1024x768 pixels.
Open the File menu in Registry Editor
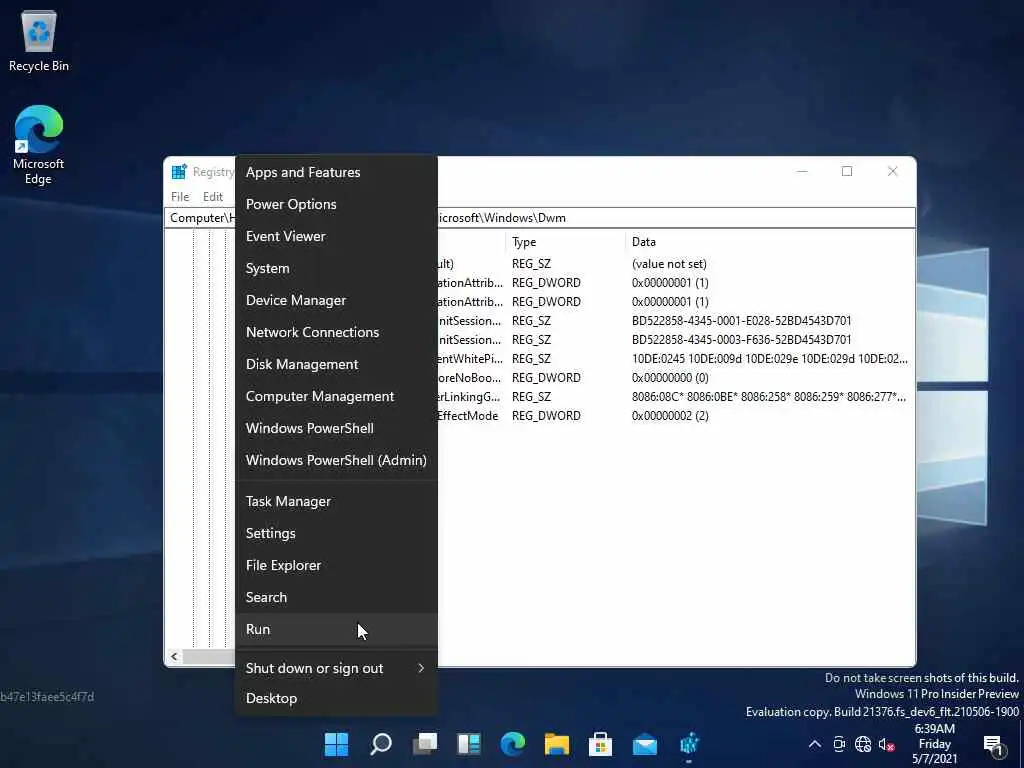point(180,197)
